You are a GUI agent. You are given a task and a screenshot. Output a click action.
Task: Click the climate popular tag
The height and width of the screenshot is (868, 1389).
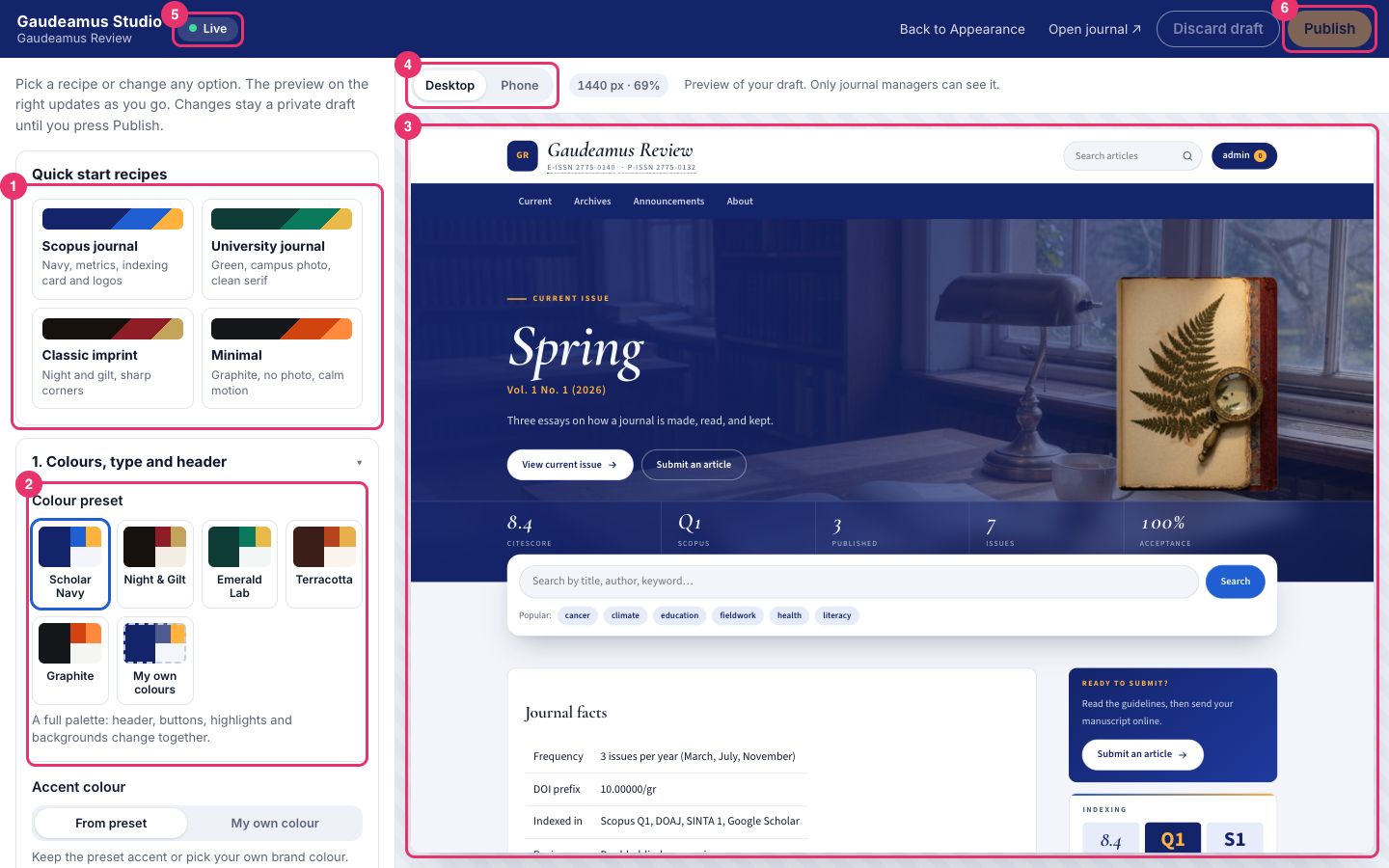click(625, 615)
